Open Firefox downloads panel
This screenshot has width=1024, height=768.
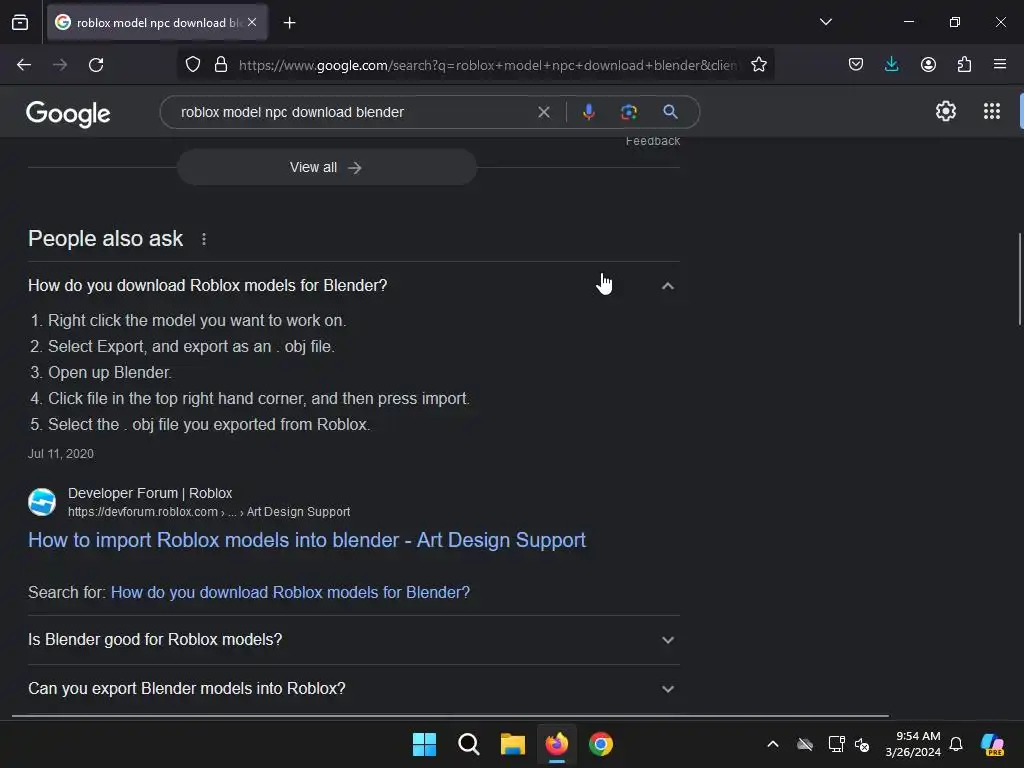coord(891,65)
